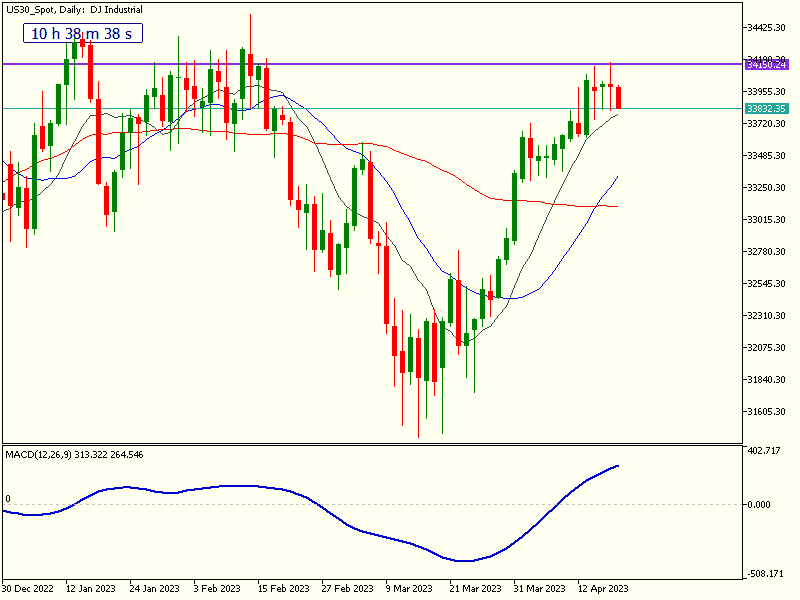The width and height of the screenshot is (800, 600).
Task: Select the blue MACD line near its trough
Action: [x=465, y=560]
